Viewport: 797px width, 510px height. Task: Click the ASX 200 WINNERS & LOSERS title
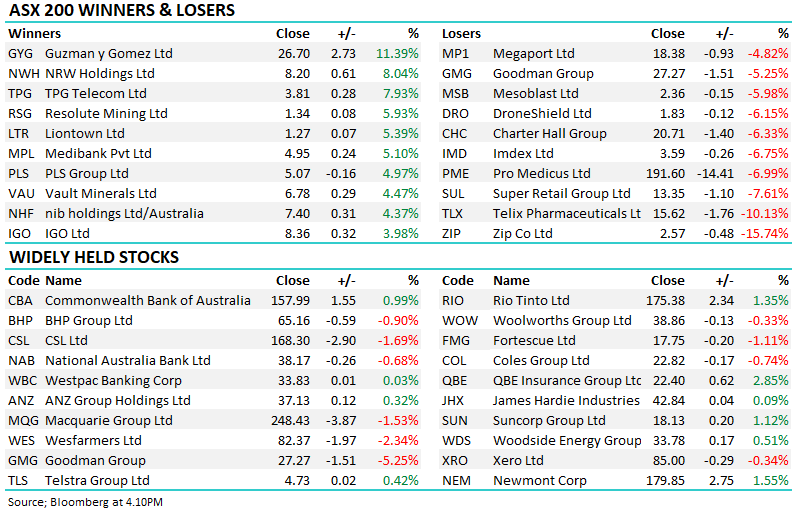pyautogui.click(x=122, y=10)
